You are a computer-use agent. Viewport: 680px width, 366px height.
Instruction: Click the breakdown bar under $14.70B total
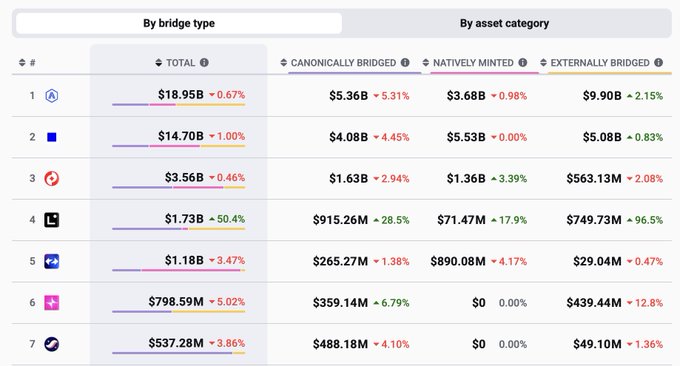(x=179, y=146)
